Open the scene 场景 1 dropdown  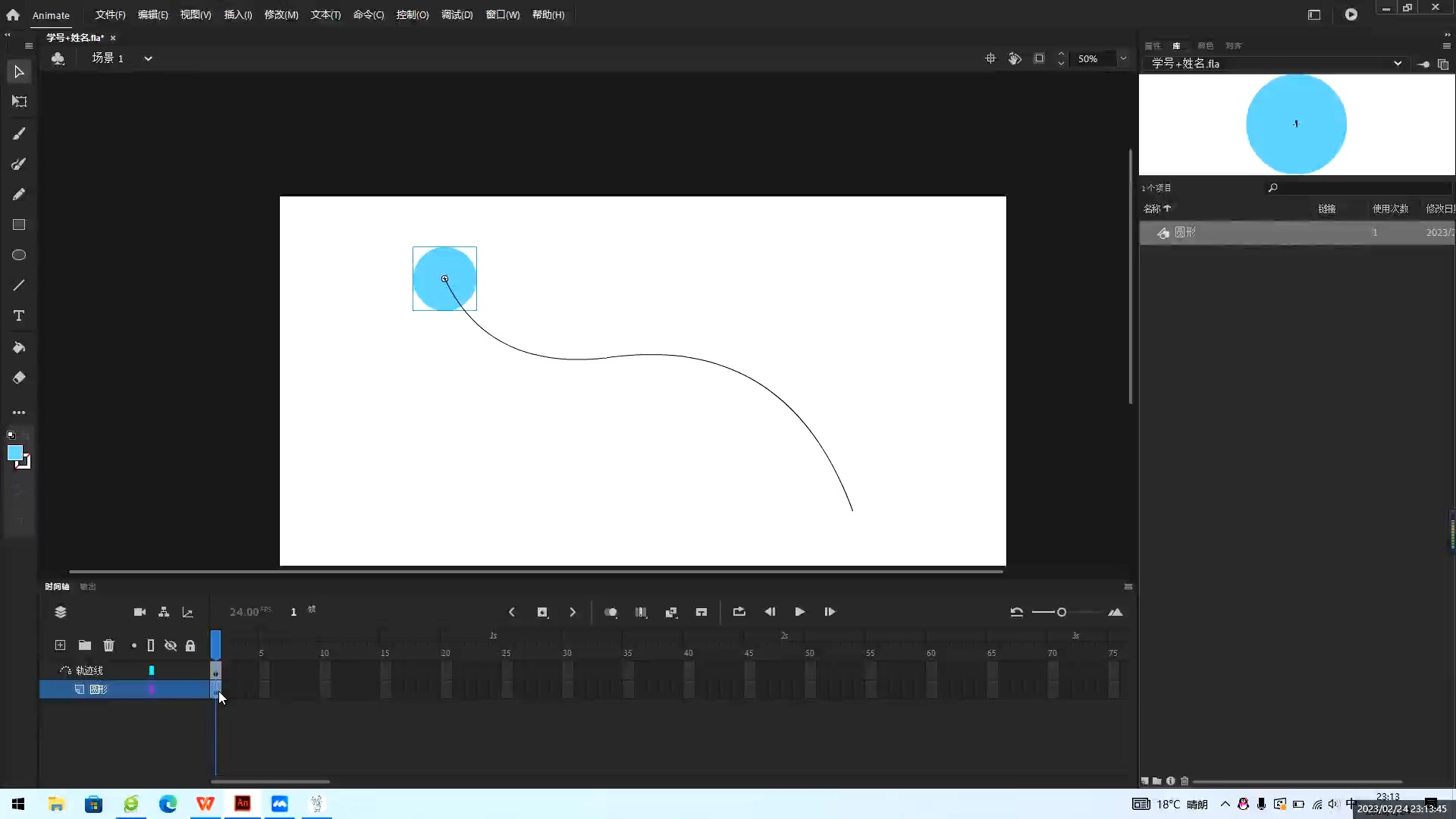point(148,58)
